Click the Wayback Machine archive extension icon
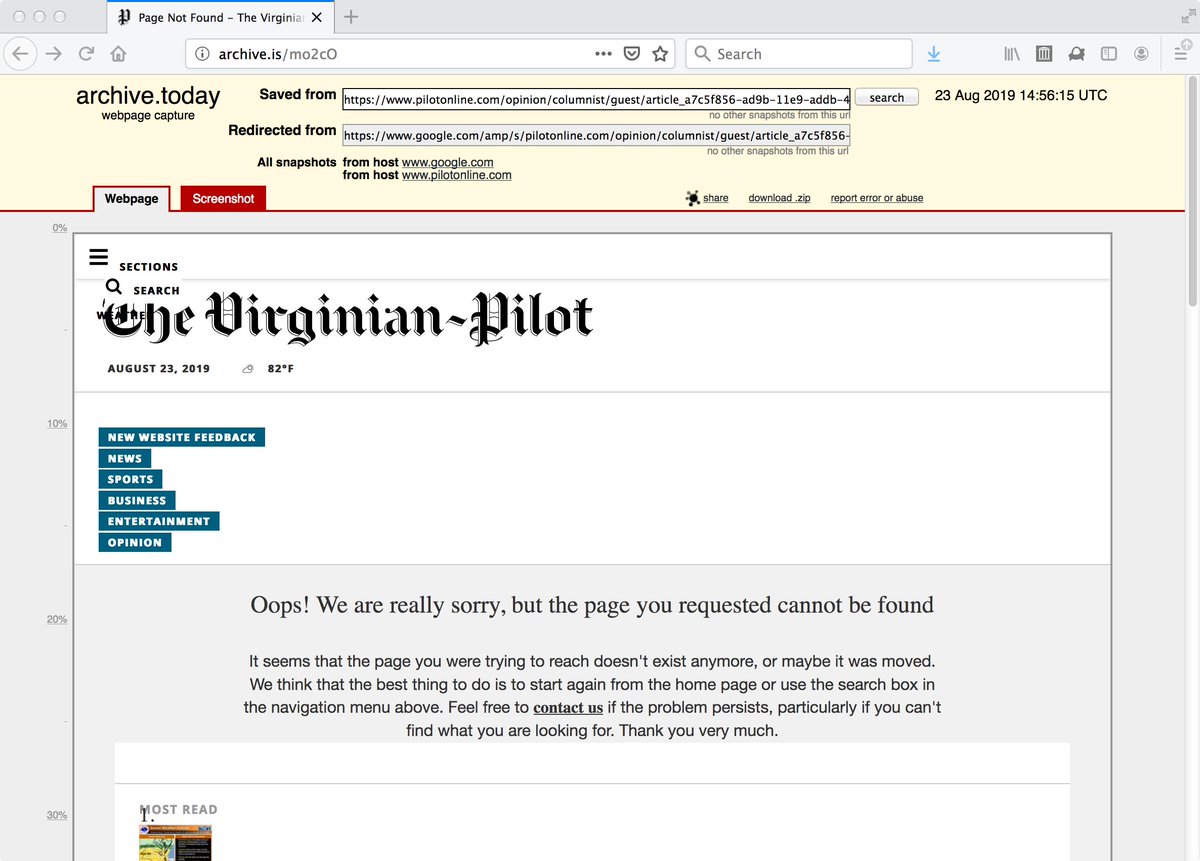Image resolution: width=1200 pixels, height=861 pixels. tap(1044, 54)
